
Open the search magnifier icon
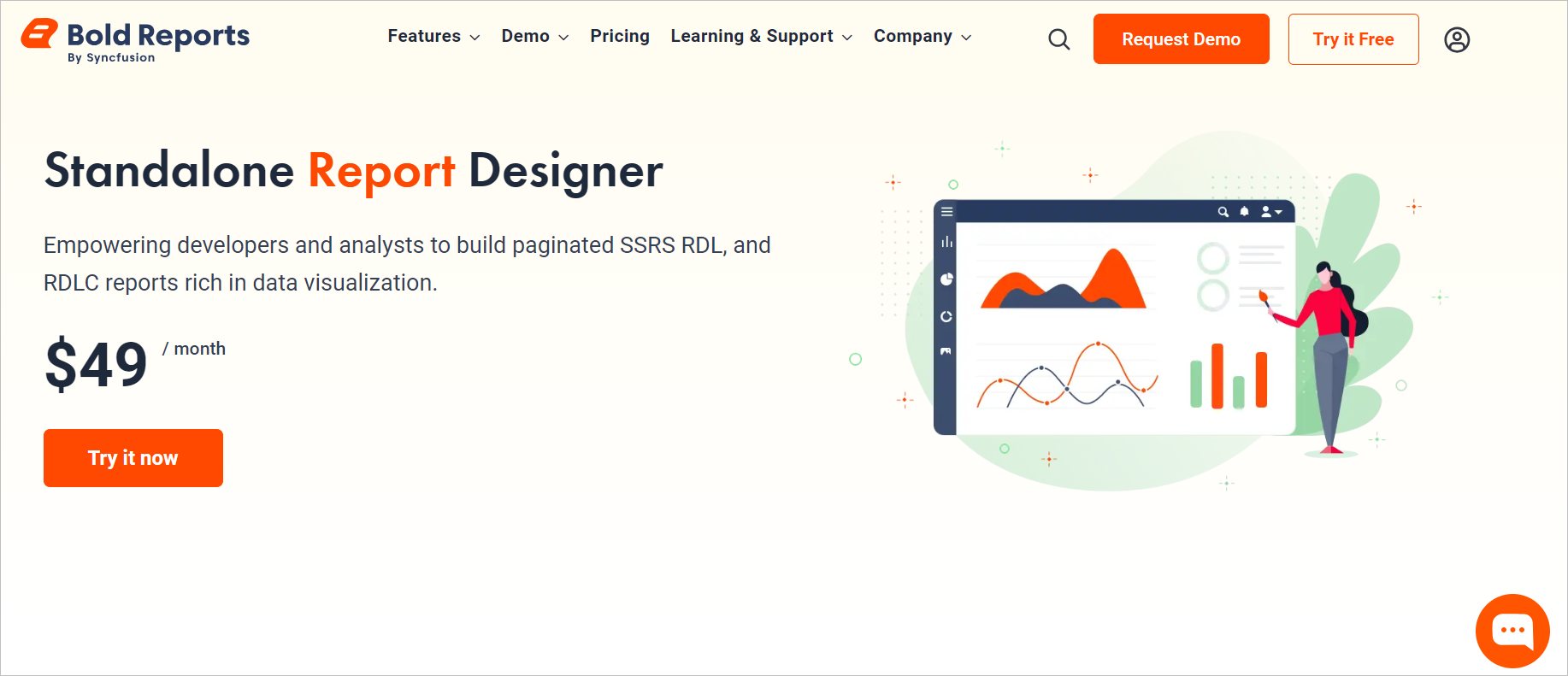pos(1058,39)
